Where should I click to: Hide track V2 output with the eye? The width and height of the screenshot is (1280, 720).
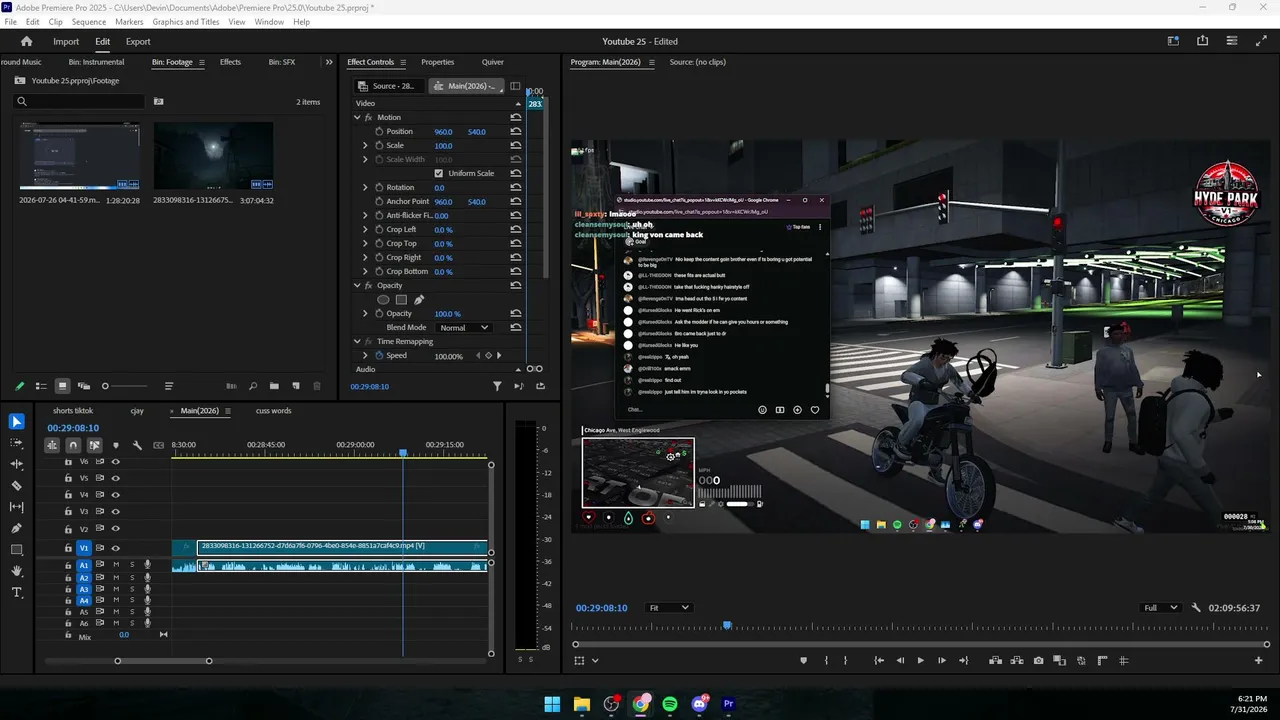tap(115, 528)
